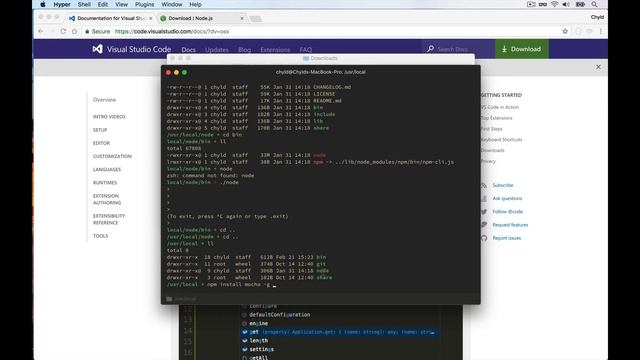Viewport: 640px width, 360px height.
Task: Open Spotlight search in menu bar
Action: point(594,4)
